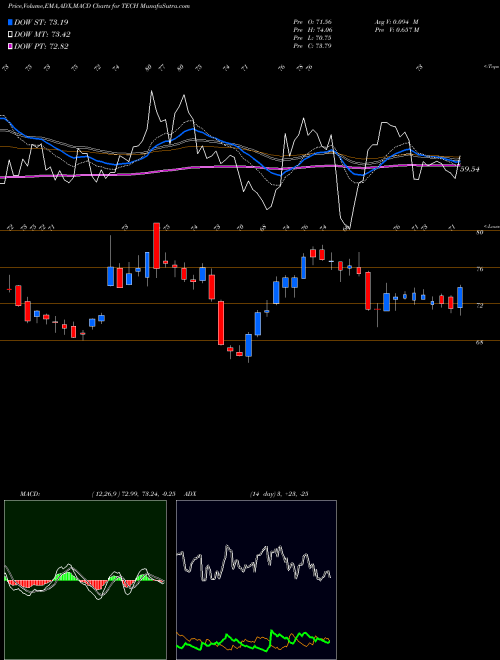Viewport: 500px width, 660px height.
Task: Click the 'Pre L: 70.75' low value
Action: pos(313,38)
